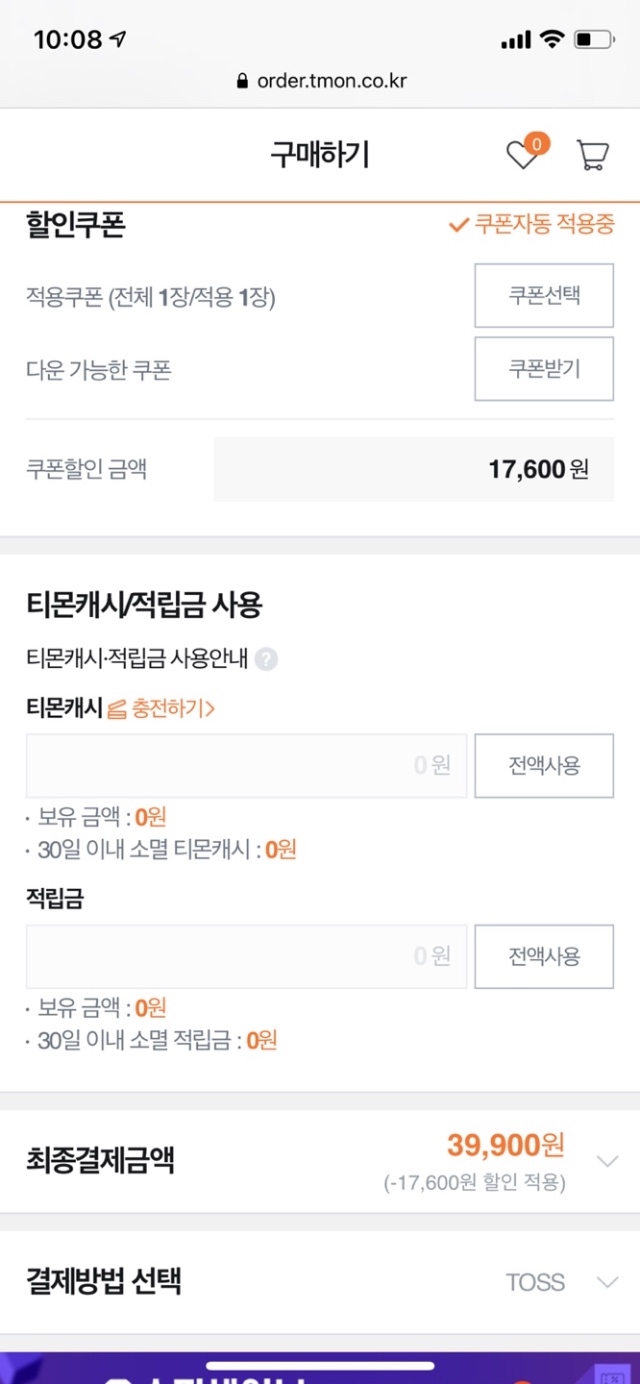
Task: Open the wishlist heart icon
Action: click(523, 155)
